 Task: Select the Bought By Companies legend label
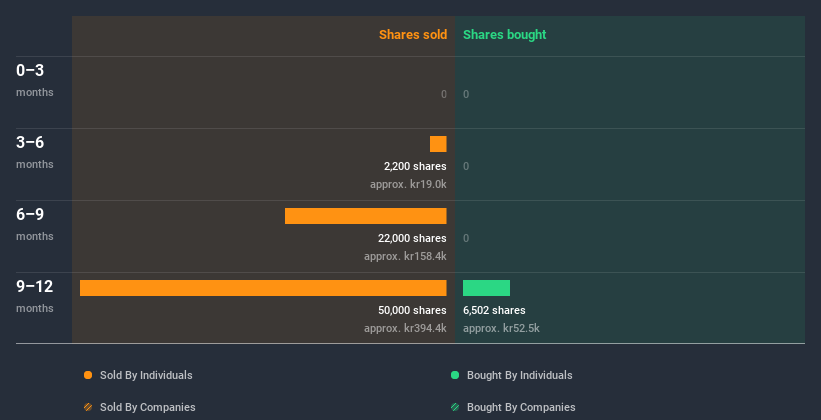tap(521, 407)
